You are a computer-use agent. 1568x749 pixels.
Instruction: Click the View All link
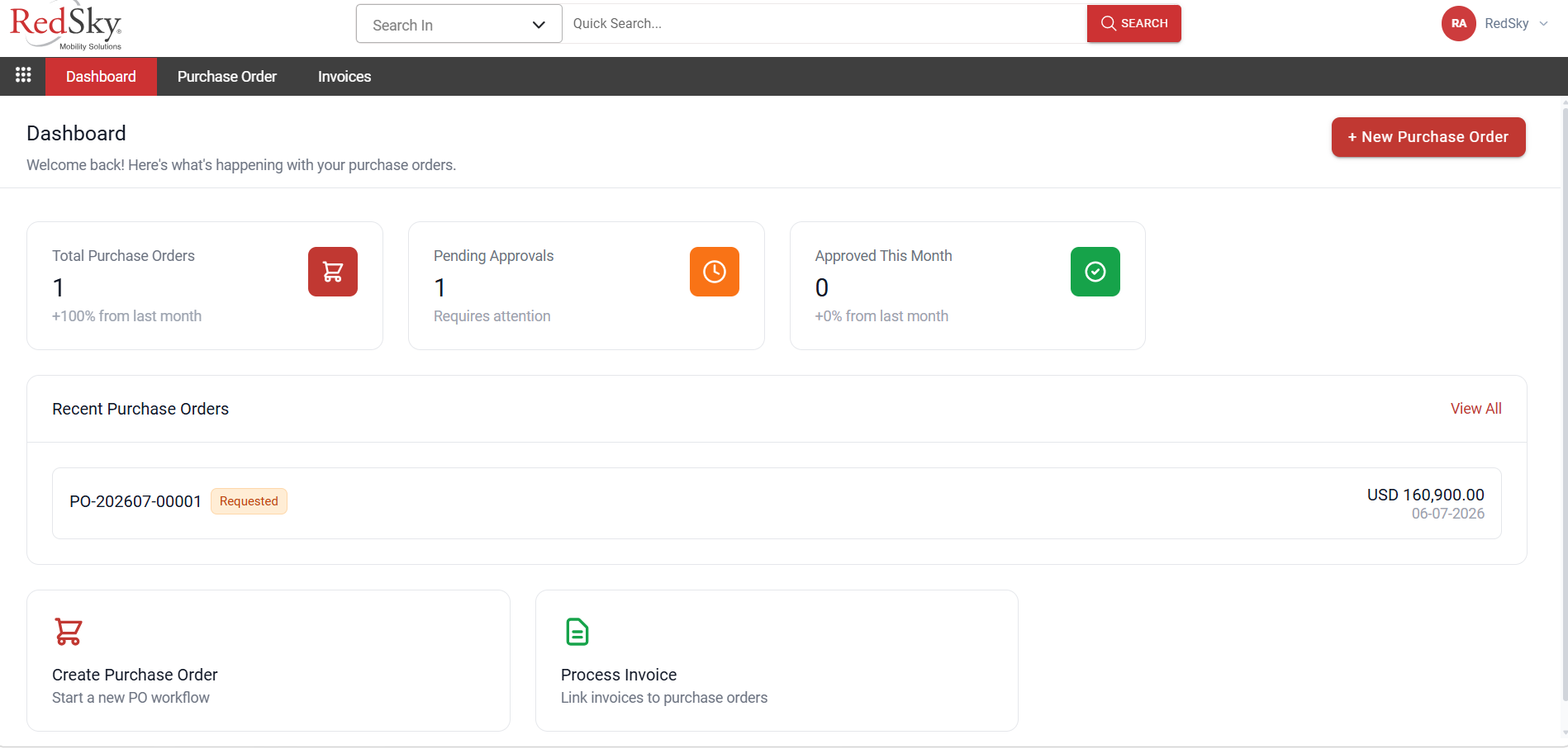(1476, 409)
